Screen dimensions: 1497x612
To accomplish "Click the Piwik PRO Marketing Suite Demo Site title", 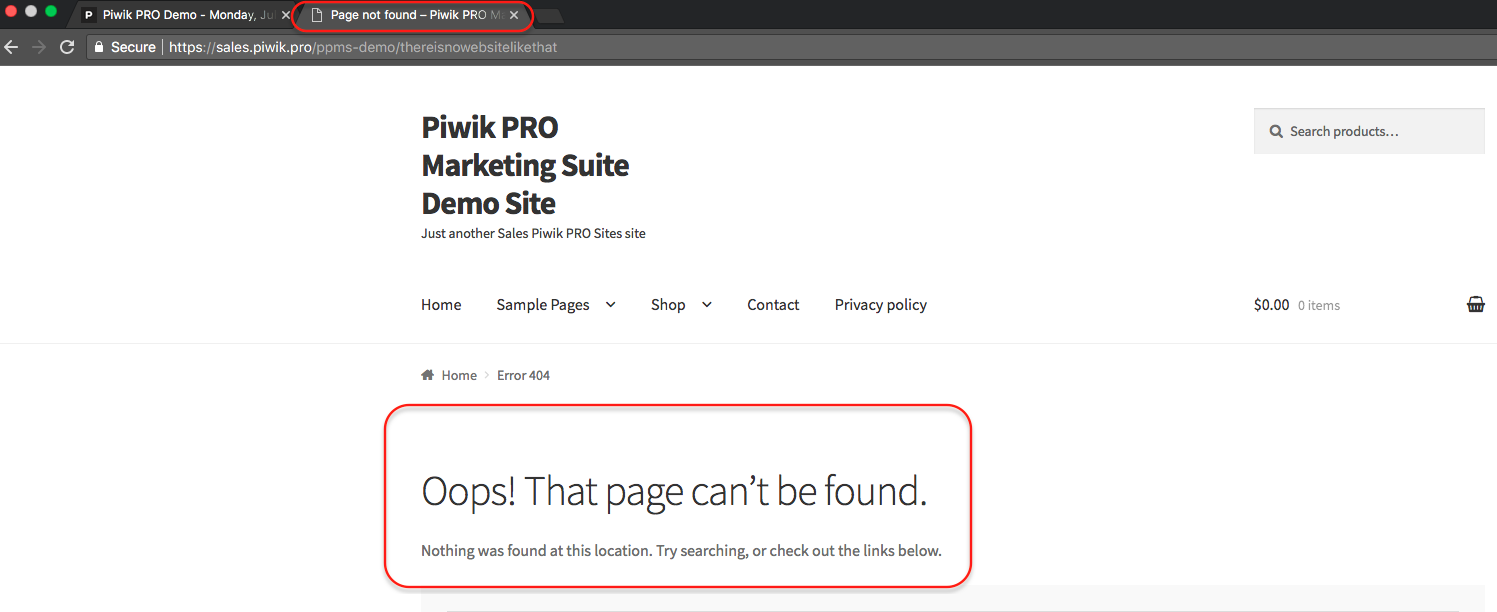I will pyautogui.click(x=525, y=165).
